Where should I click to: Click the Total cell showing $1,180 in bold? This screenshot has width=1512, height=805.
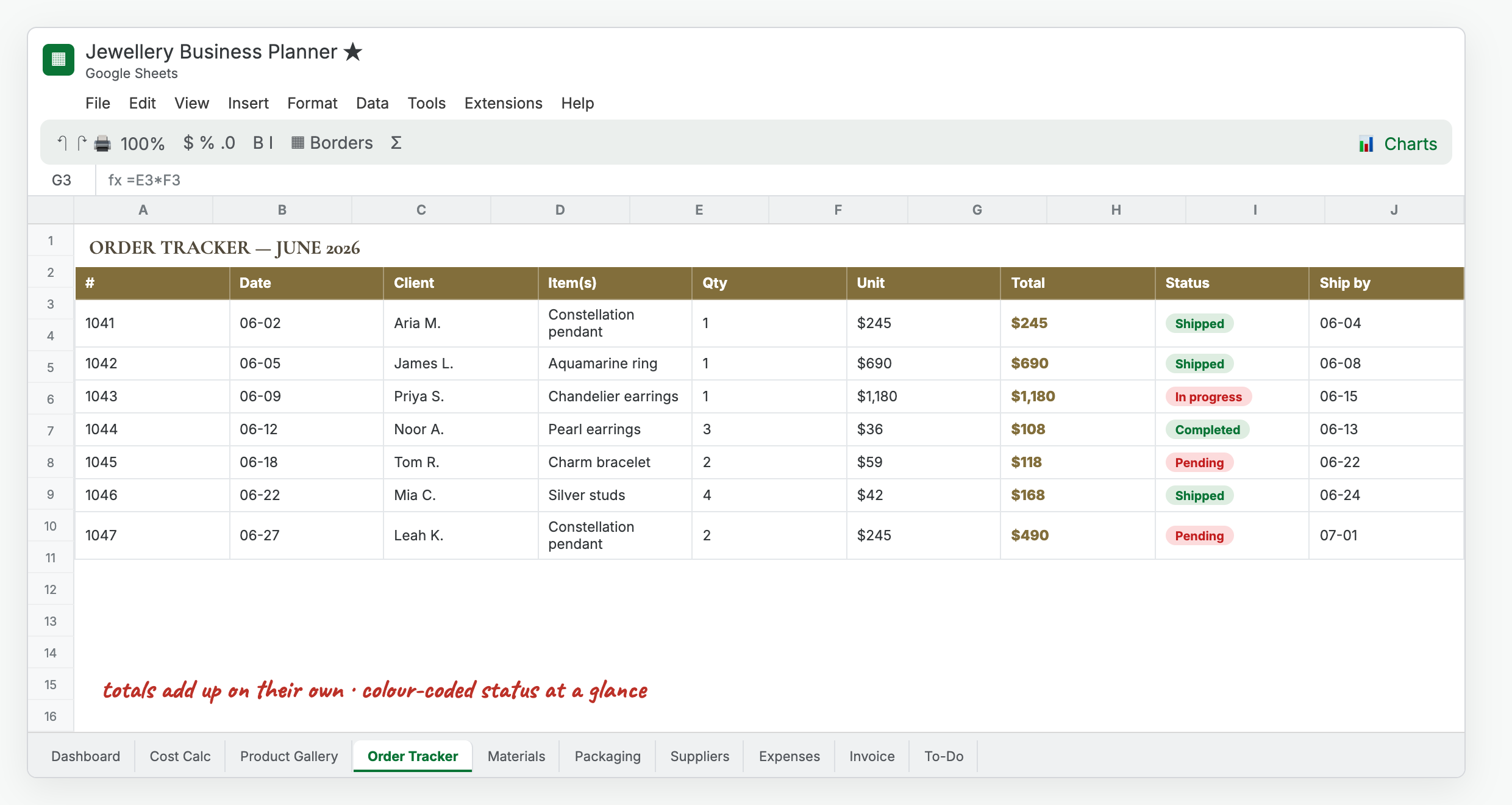point(1077,396)
